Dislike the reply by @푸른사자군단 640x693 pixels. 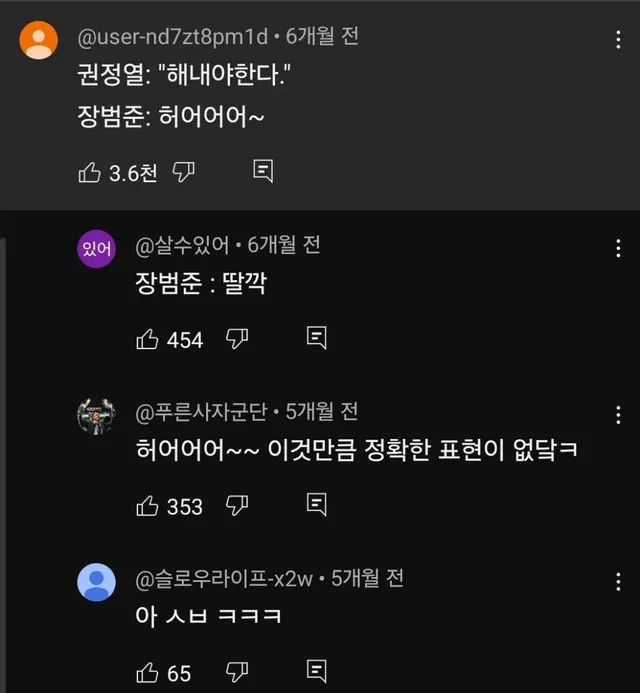pos(237,505)
